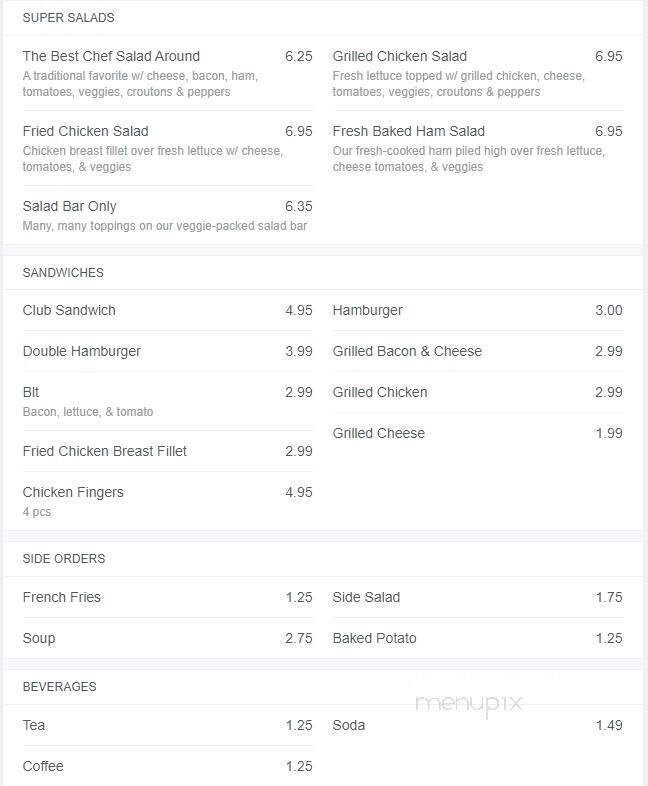Viewport: 648px width, 786px height.
Task: Open the Fried Chicken Salad item
Action: pos(167,148)
